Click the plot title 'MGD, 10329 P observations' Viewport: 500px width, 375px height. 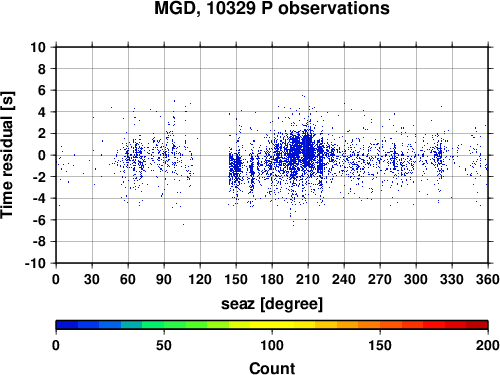click(272, 8)
